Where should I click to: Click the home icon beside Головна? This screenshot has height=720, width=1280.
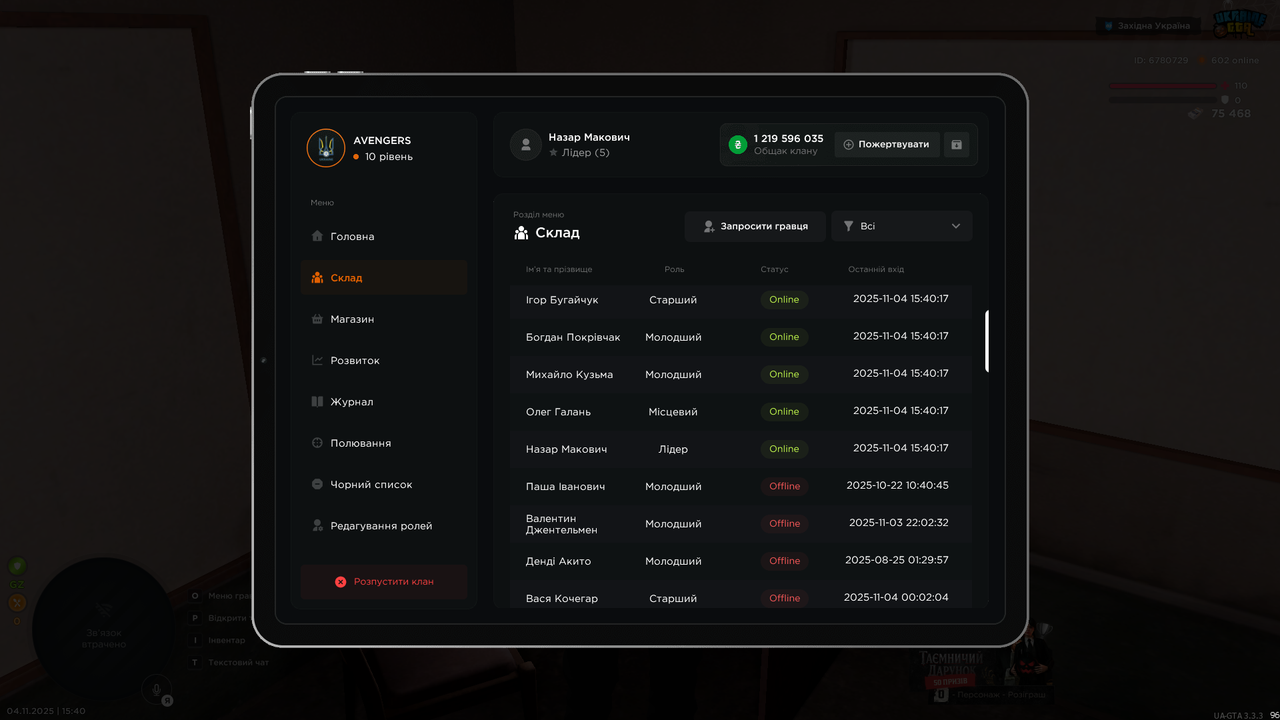317,236
